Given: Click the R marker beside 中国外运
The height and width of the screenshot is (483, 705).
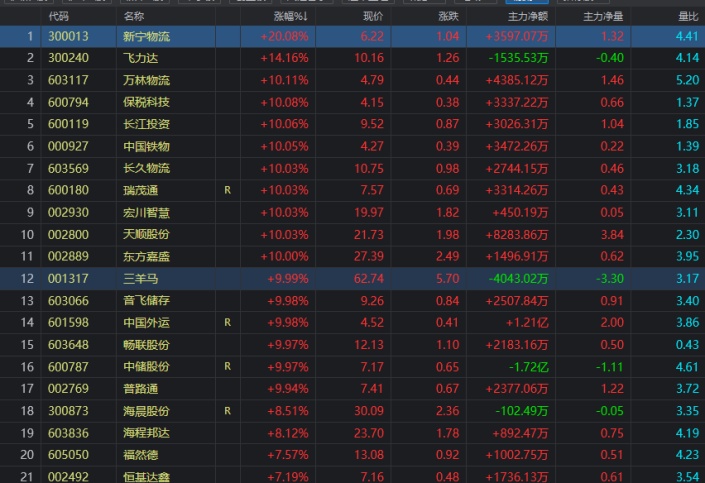Looking at the screenshot, I should click(227, 322).
